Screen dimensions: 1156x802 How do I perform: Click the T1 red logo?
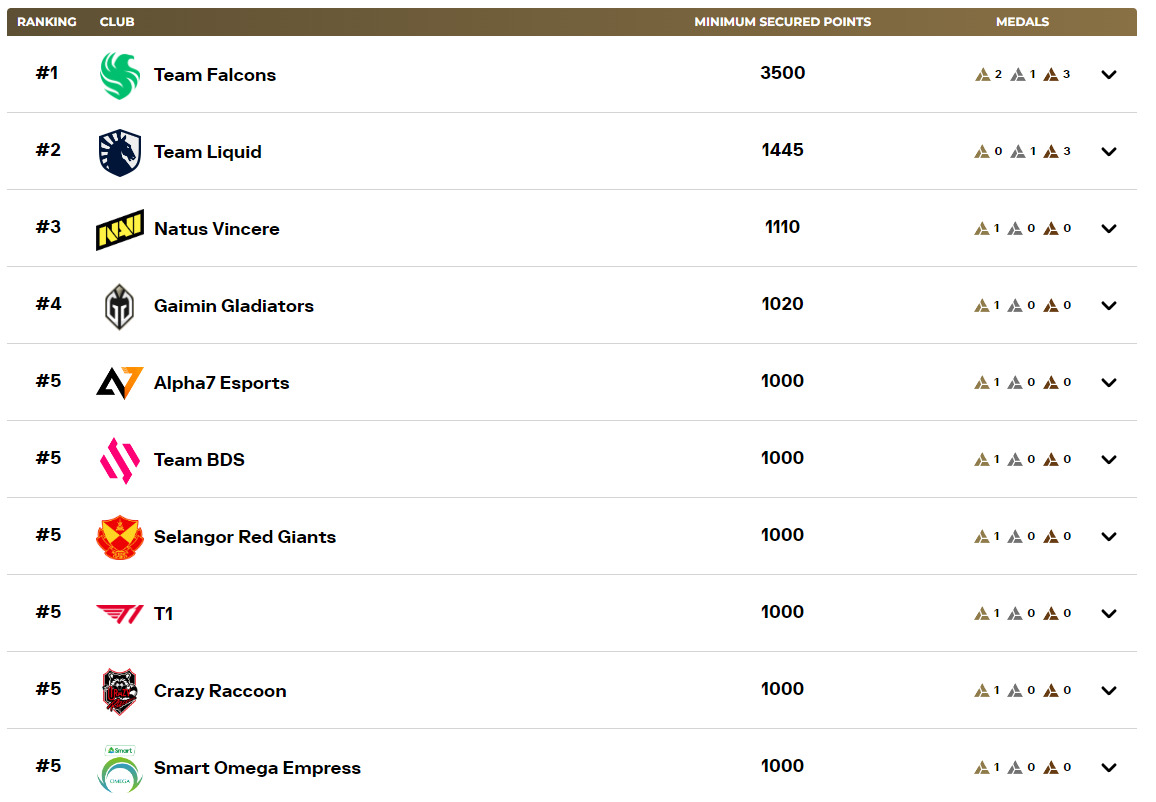pyautogui.click(x=120, y=614)
